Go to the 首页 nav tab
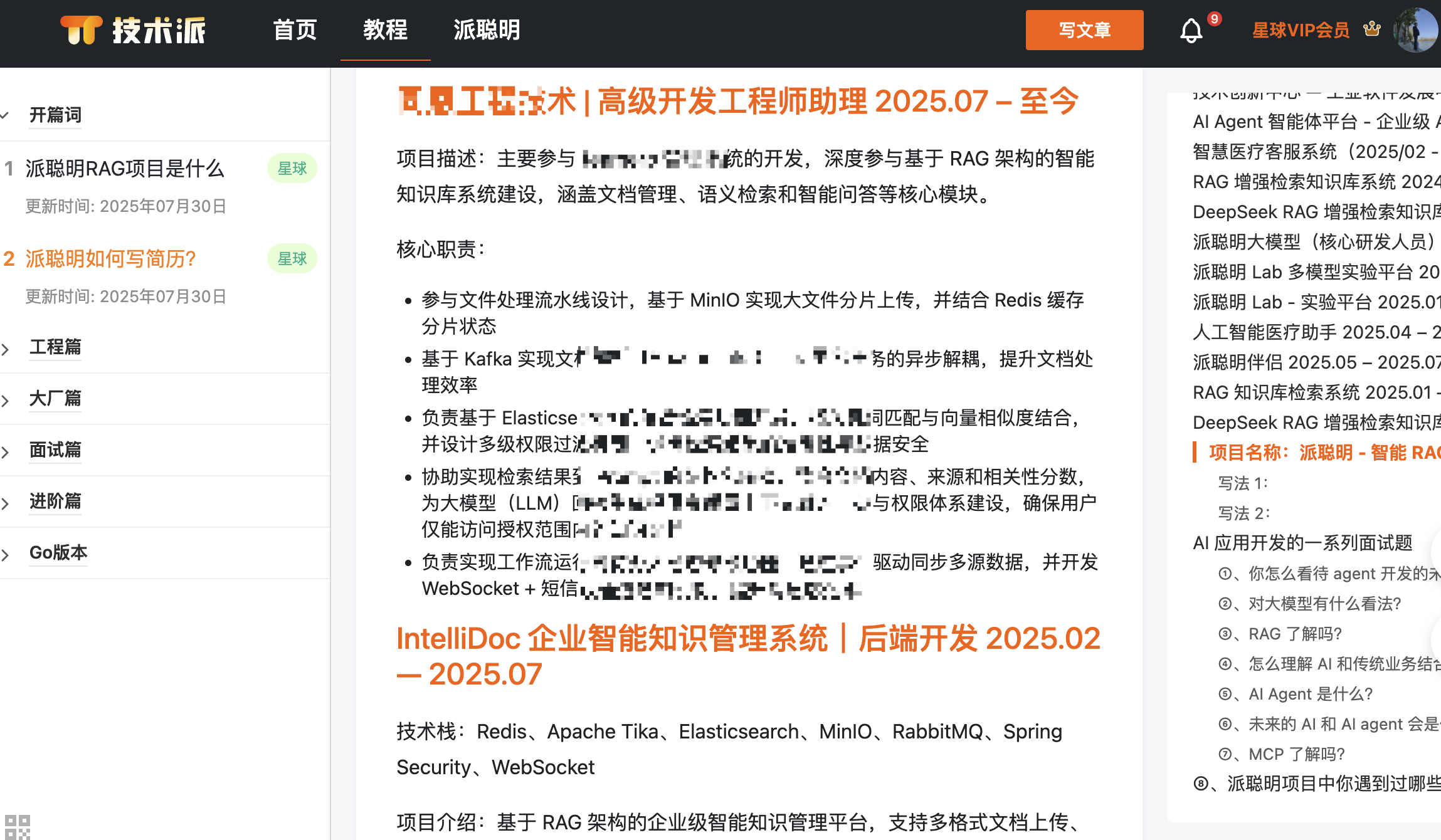The image size is (1441, 840). tap(295, 30)
